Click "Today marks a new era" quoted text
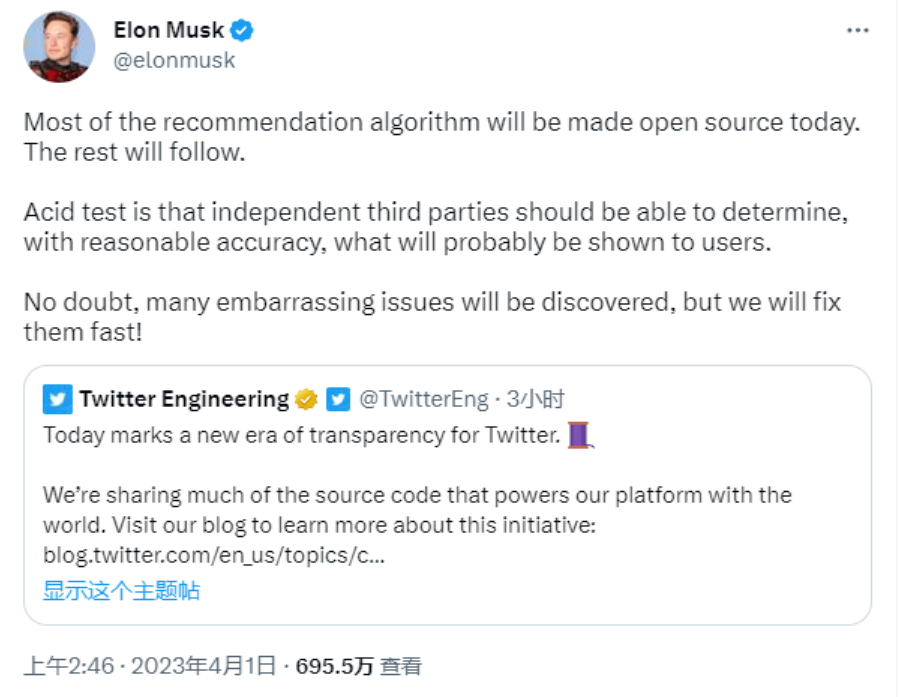This screenshot has width=903, height=697. coord(301,436)
